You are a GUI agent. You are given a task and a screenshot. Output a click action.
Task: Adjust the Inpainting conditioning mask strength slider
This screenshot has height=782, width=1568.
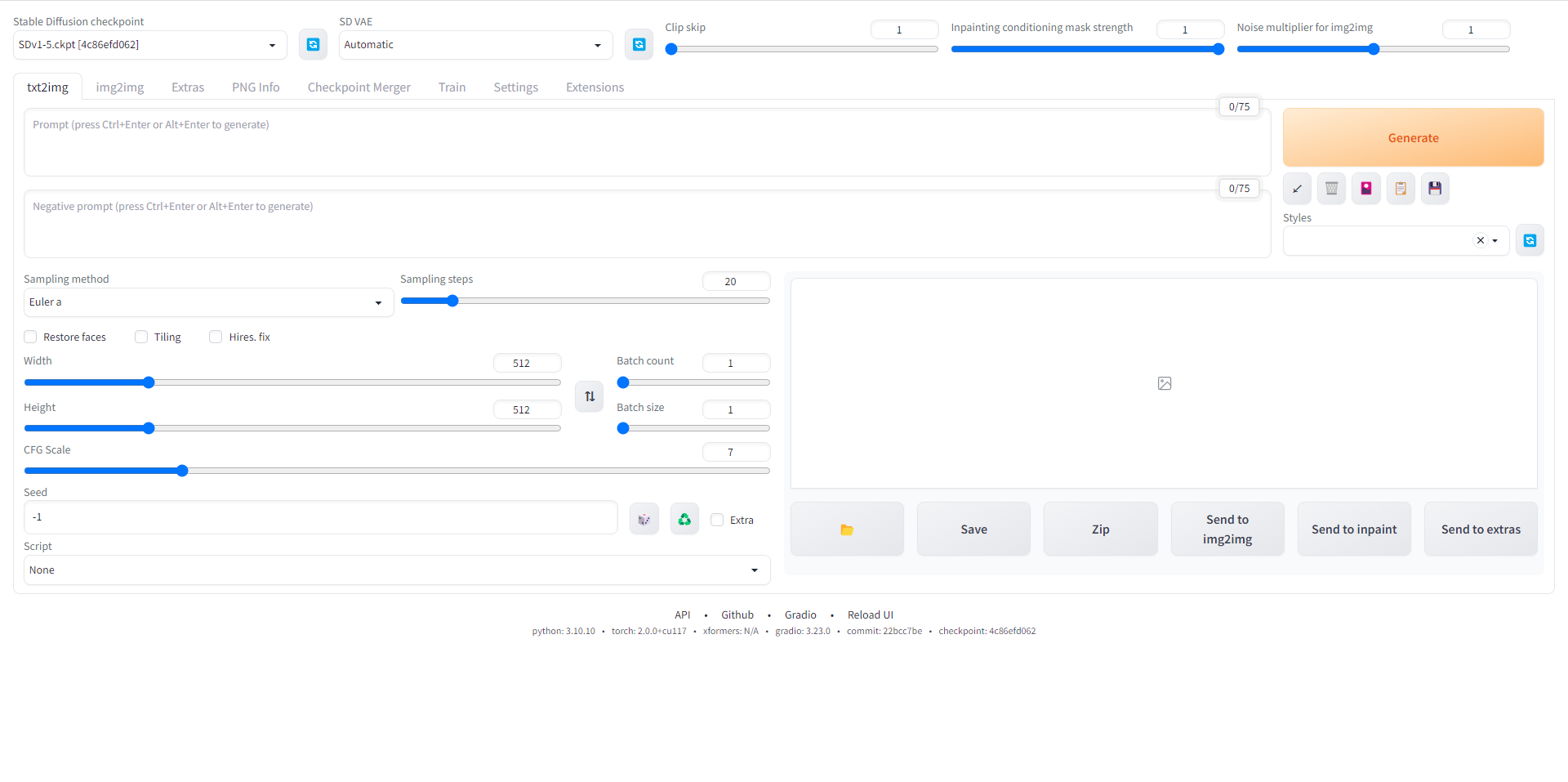(x=1088, y=49)
